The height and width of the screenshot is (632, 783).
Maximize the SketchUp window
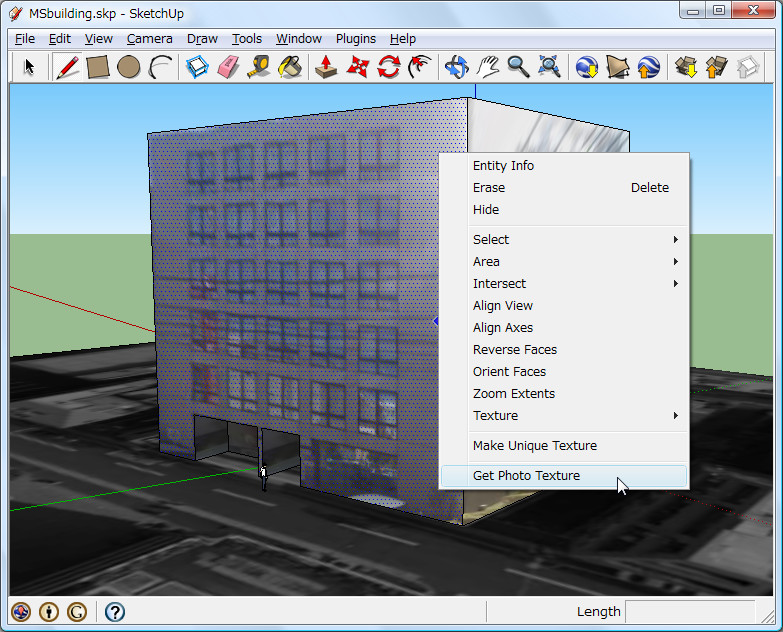[x=719, y=10]
